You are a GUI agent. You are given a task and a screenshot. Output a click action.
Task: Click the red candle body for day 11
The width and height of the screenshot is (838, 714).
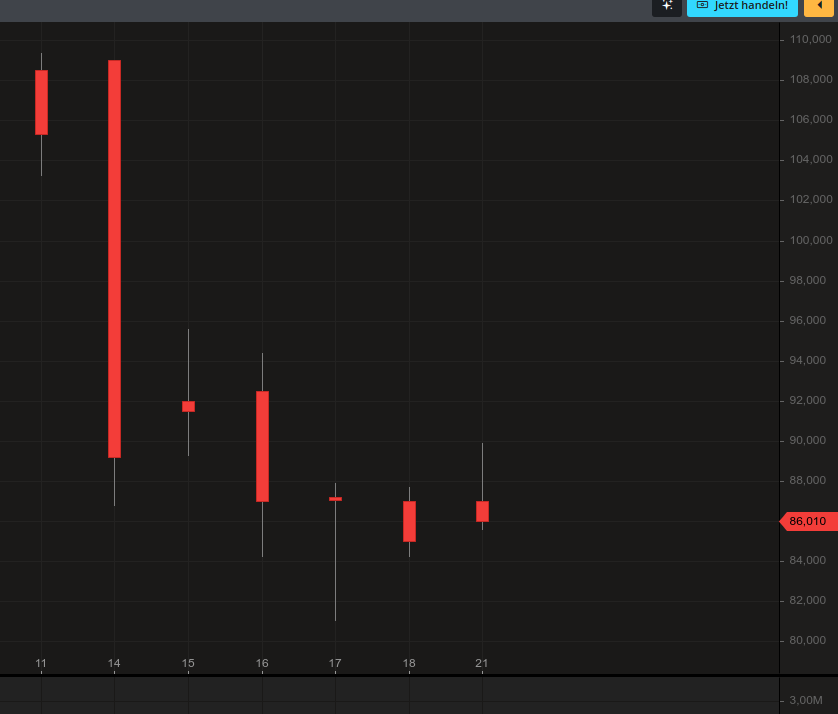pyautogui.click(x=41, y=102)
